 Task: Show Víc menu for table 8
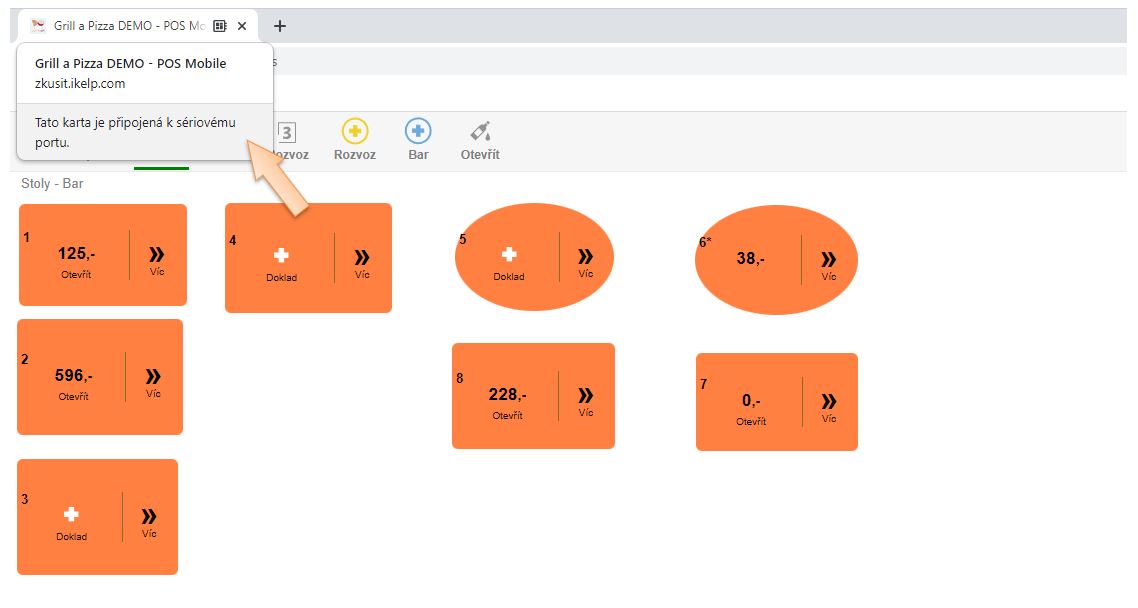pyautogui.click(x=586, y=400)
